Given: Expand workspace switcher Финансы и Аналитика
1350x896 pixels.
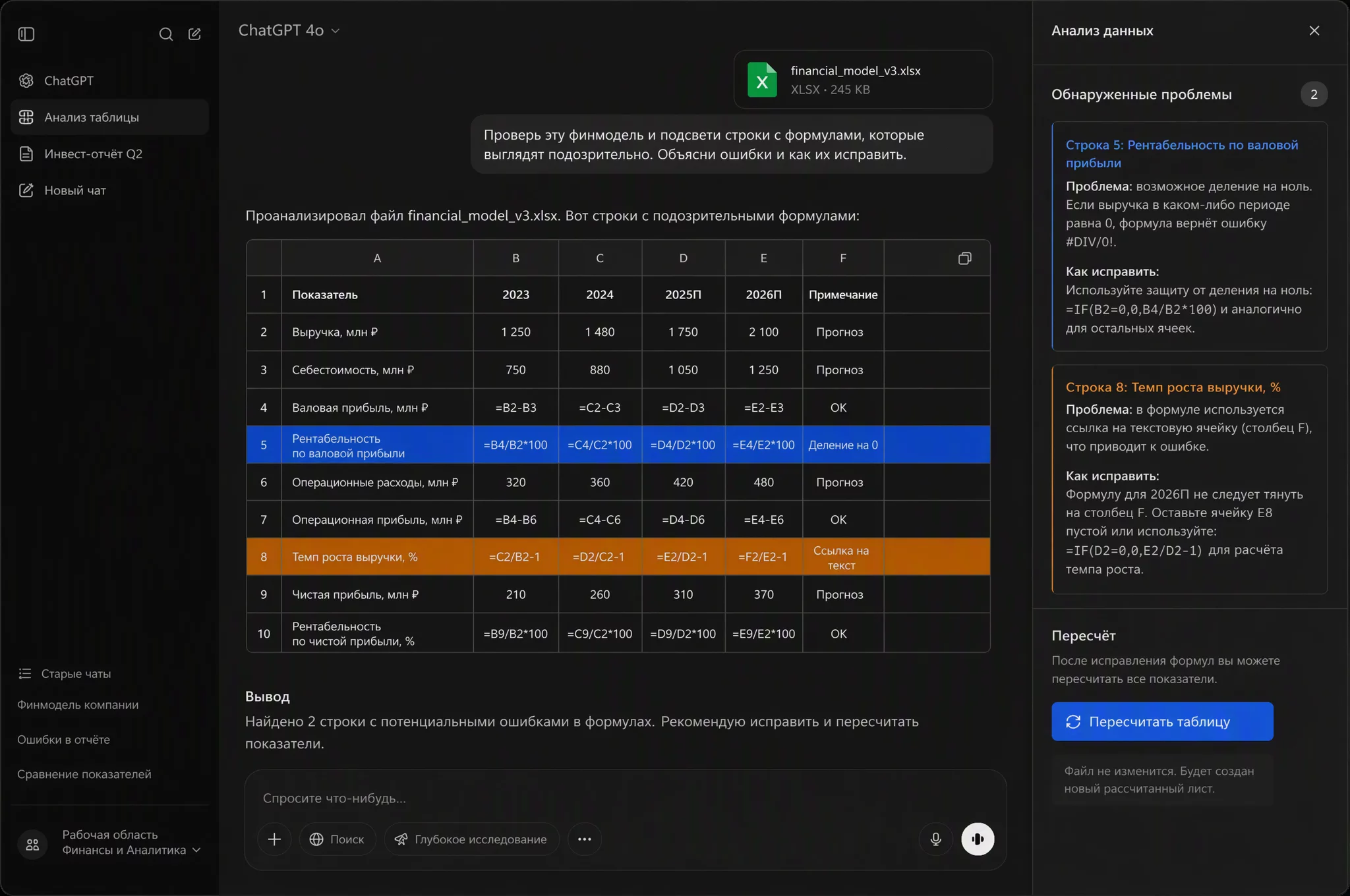Looking at the screenshot, I should click(x=131, y=843).
